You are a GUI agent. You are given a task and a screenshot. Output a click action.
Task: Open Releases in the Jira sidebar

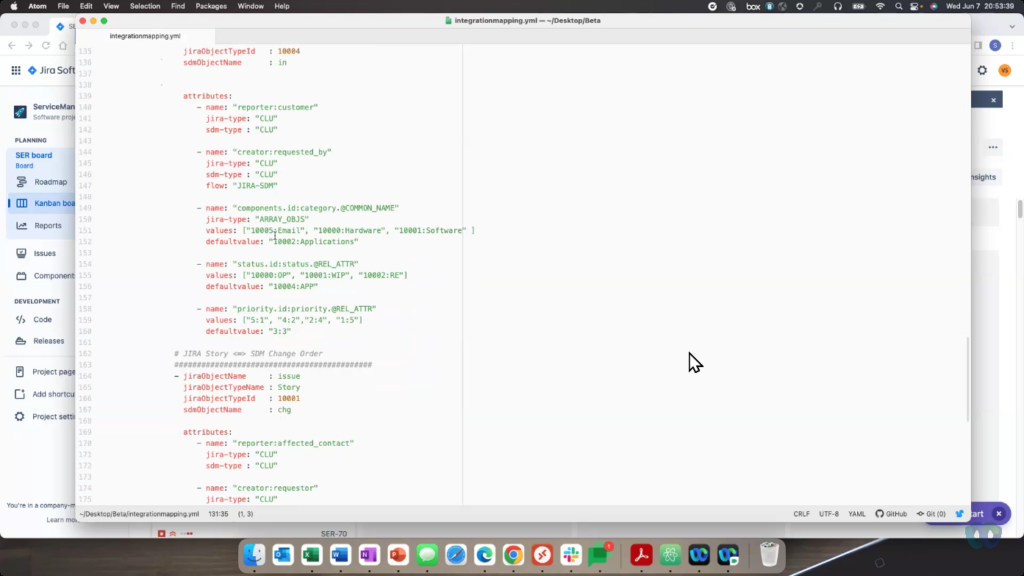(48, 341)
